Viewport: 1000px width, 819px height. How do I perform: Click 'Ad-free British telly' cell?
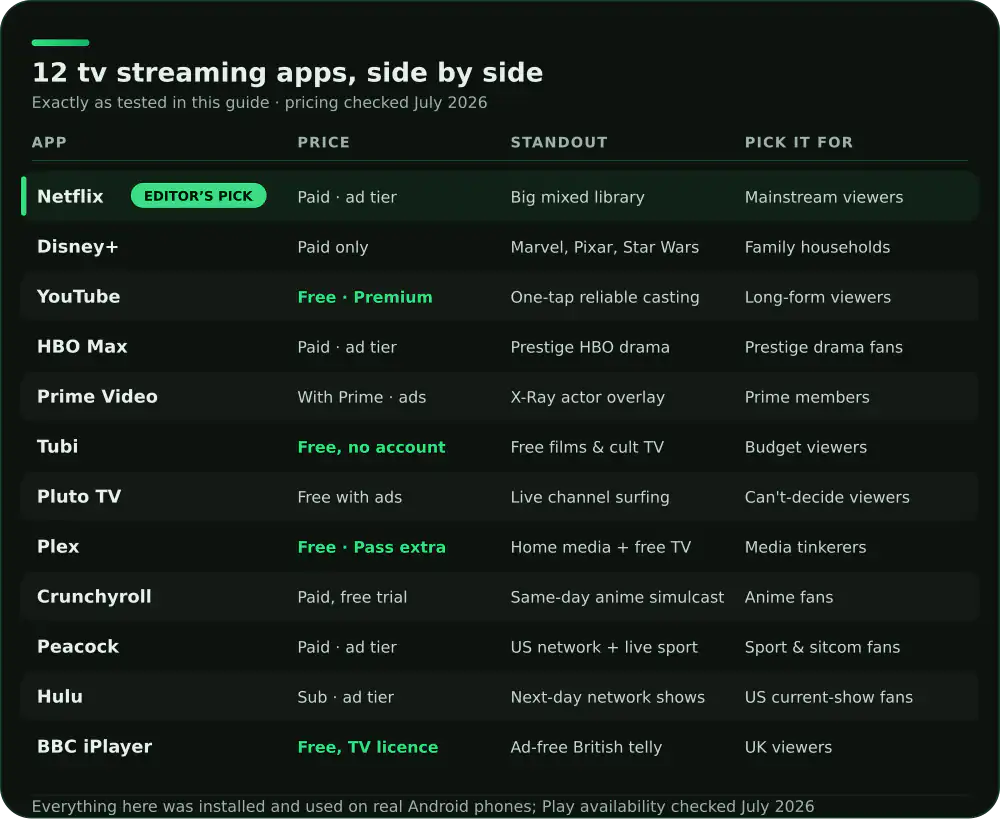click(x=586, y=747)
